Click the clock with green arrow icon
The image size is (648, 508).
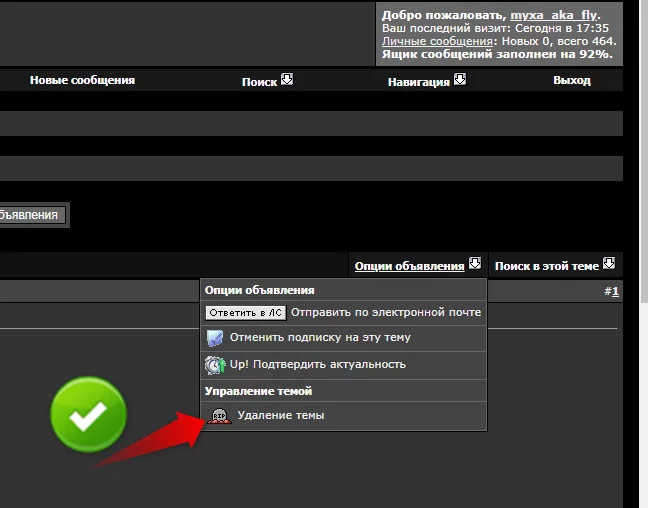tap(215, 365)
